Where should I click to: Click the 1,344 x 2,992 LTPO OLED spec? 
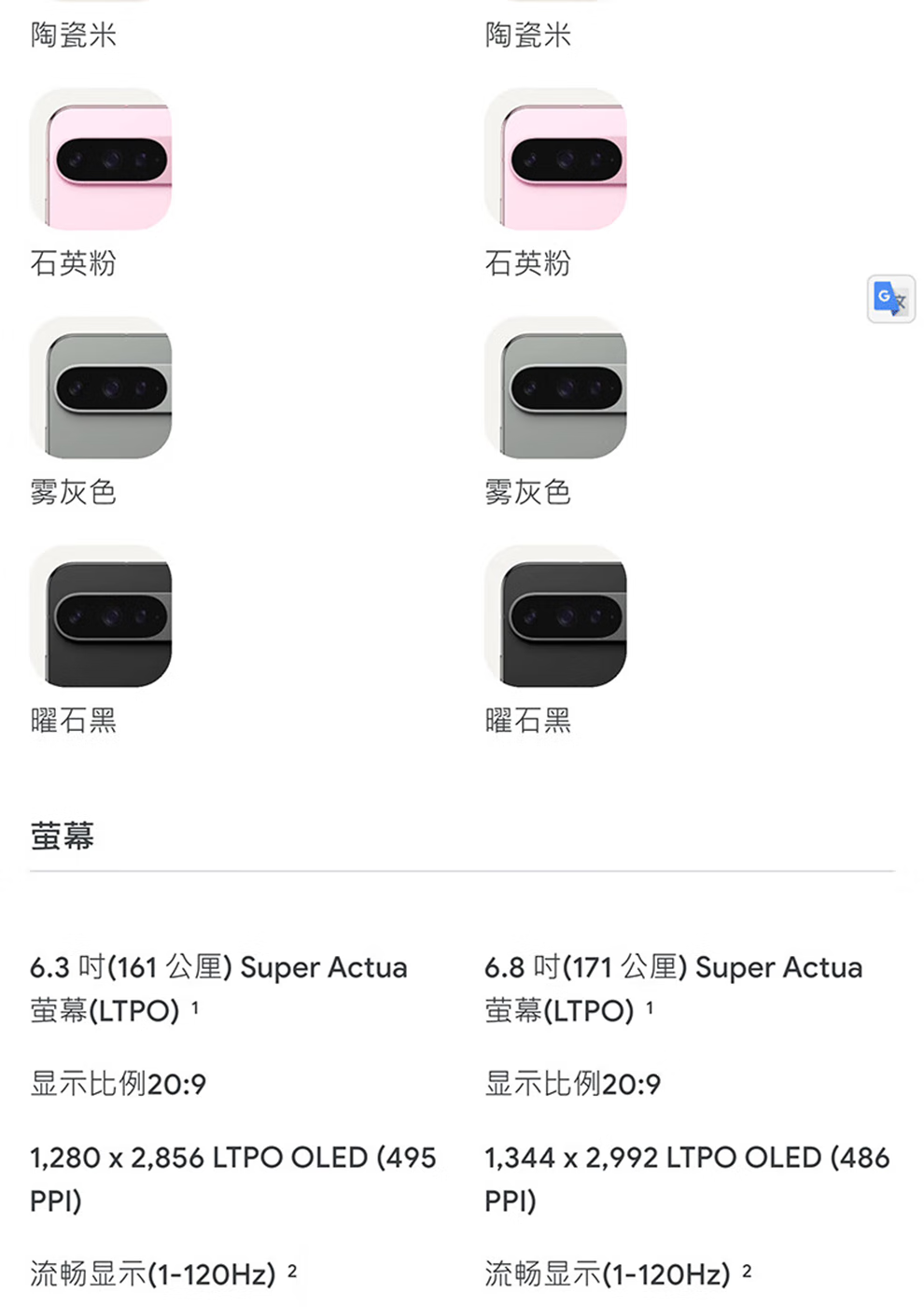click(x=688, y=1178)
